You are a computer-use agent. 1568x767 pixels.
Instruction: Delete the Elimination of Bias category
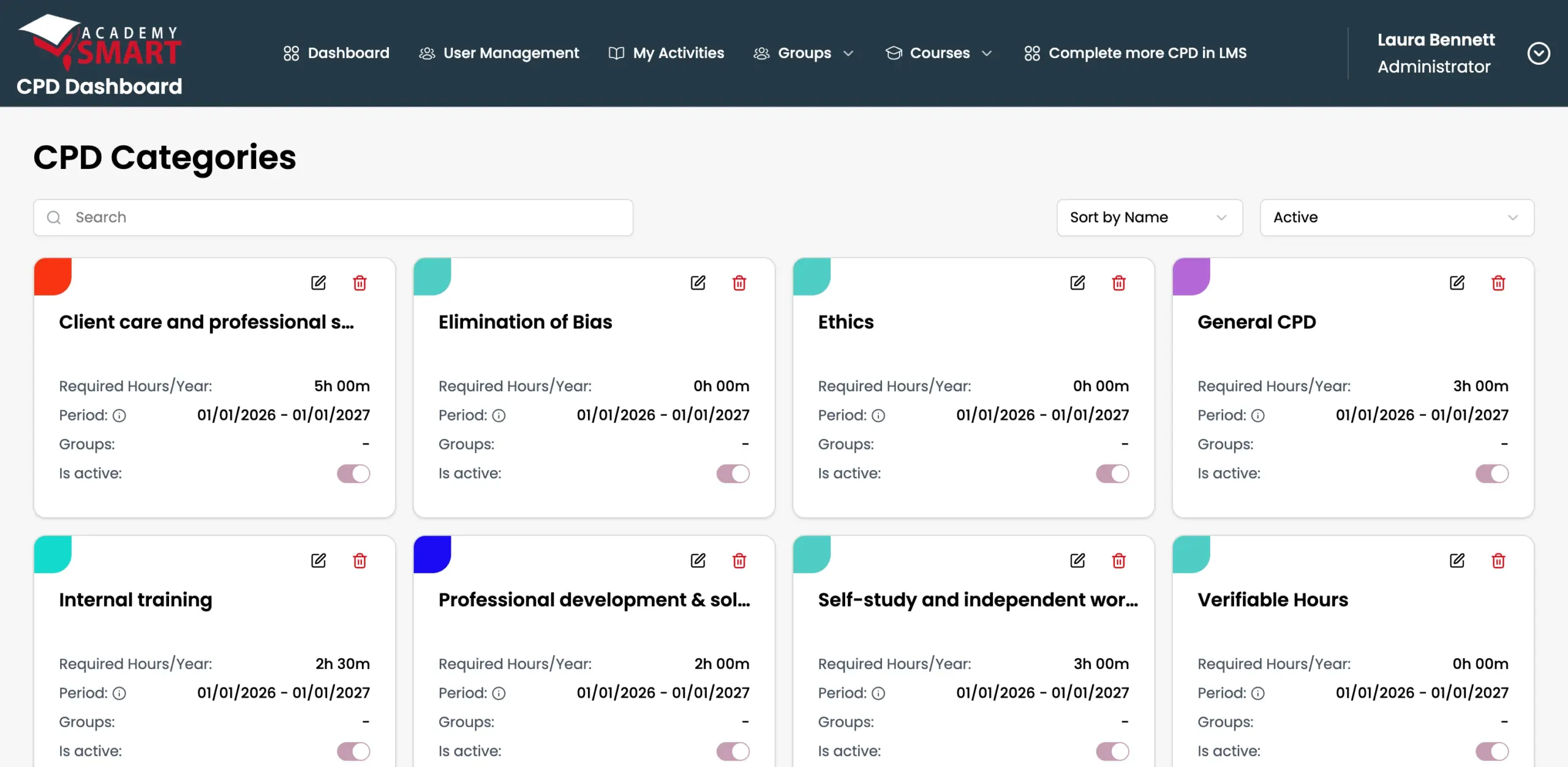tap(739, 283)
